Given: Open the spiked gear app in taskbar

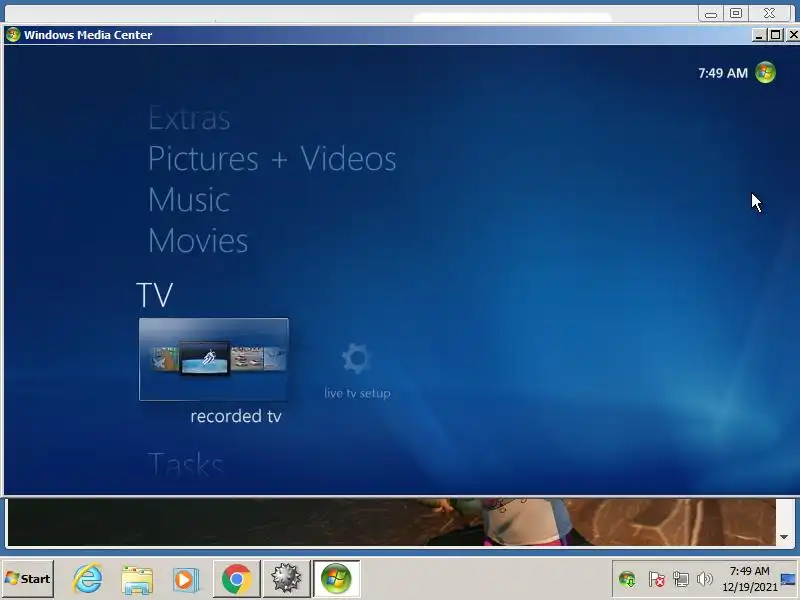Looking at the screenshot, I should click(286, 579).
